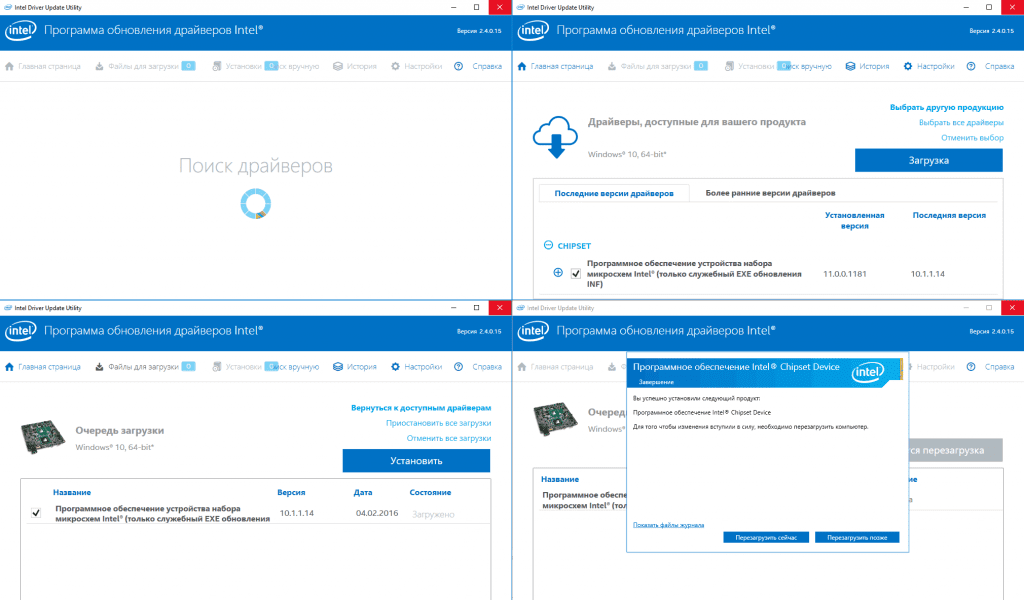Click Intel logo in top-left window header

click(x=21, y=30)
